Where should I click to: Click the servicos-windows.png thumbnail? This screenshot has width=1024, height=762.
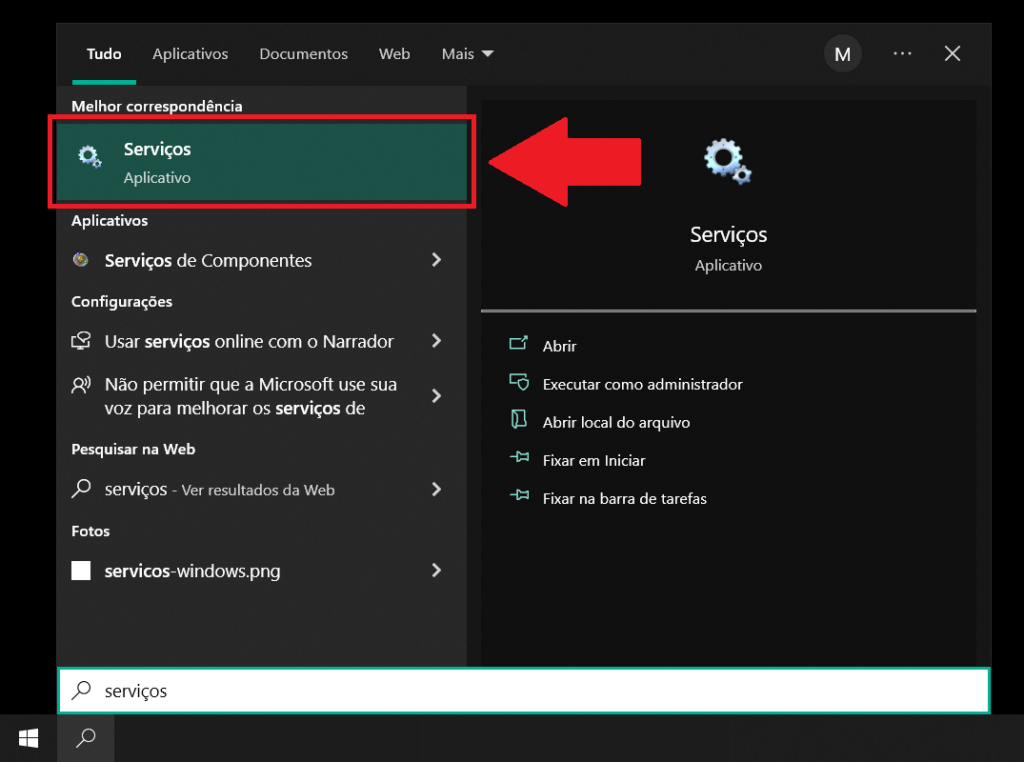81,571
